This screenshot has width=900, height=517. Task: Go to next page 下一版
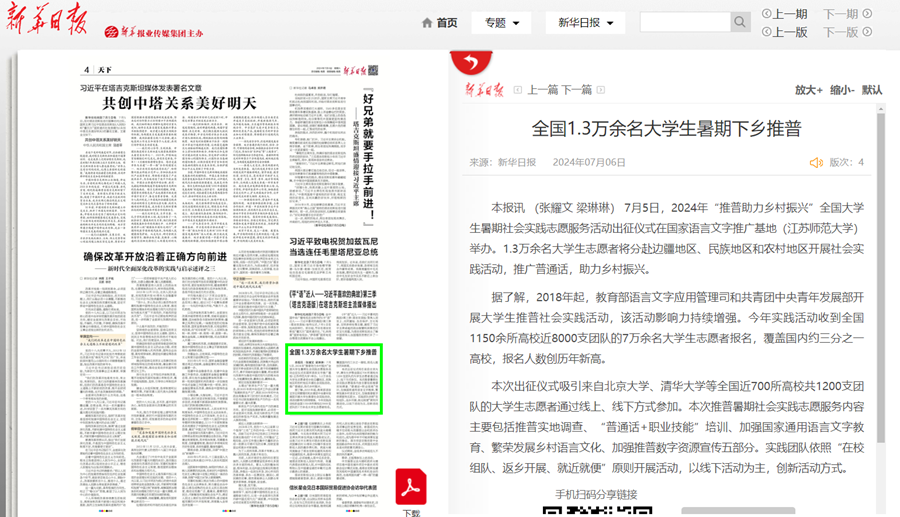click(847, 32)
